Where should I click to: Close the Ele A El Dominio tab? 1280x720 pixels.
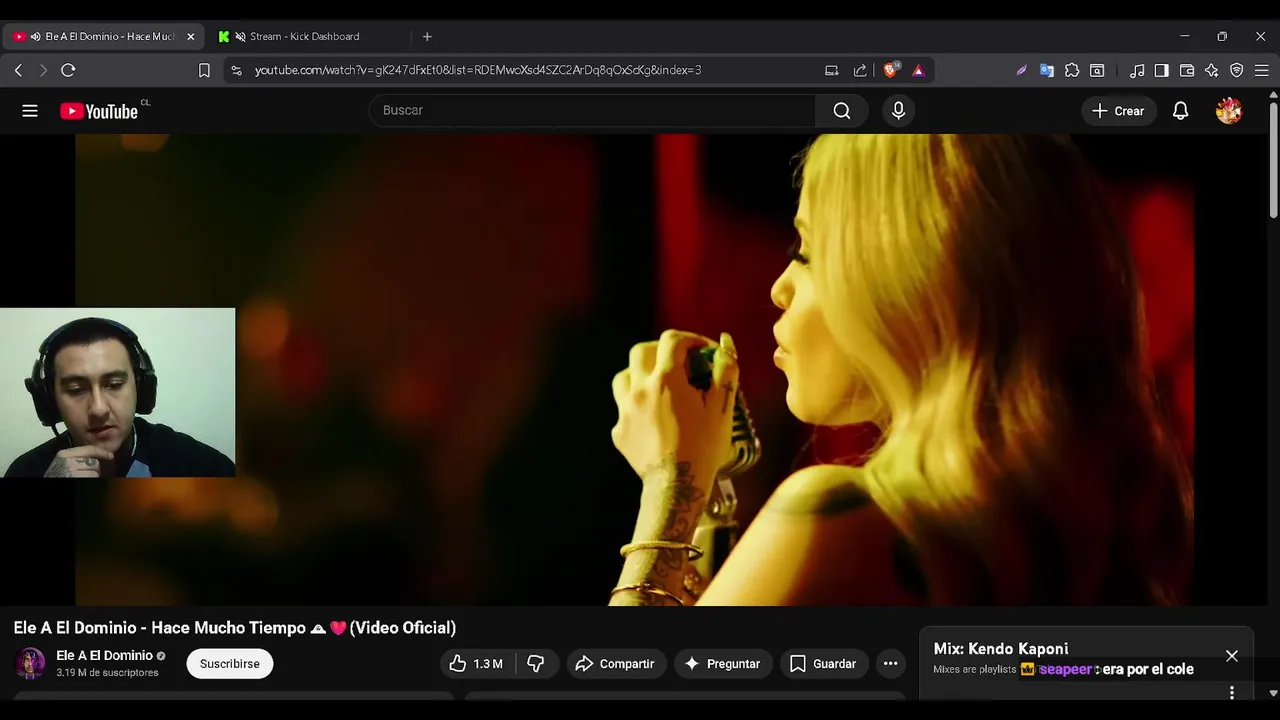[191, 37]
